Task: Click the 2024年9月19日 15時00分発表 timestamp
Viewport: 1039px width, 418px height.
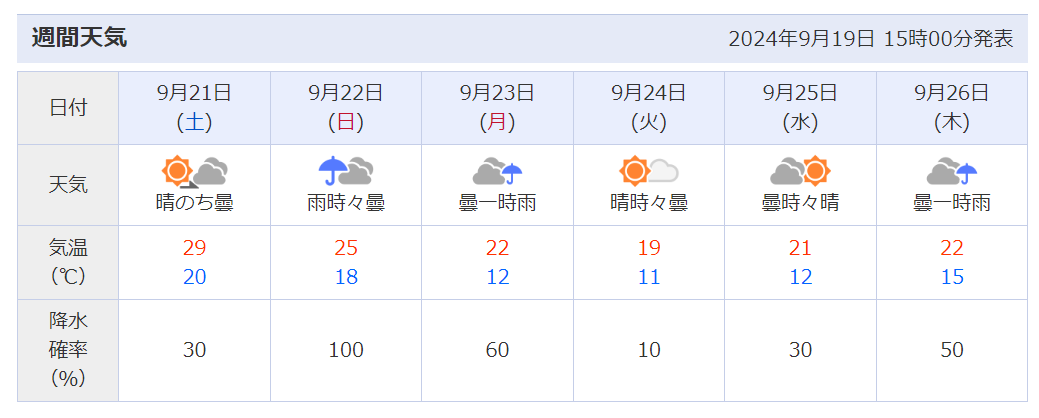Action: (x=871, y=39)
